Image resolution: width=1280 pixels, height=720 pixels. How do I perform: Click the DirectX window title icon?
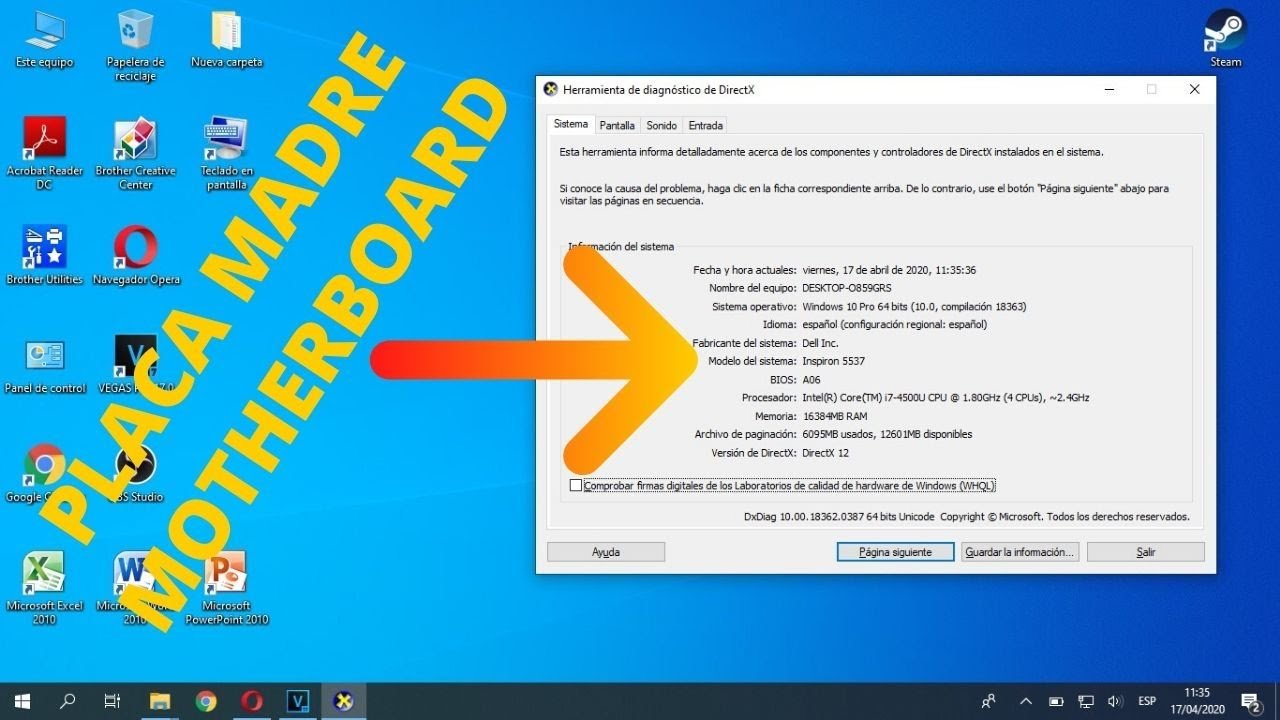tap(550, 89)
